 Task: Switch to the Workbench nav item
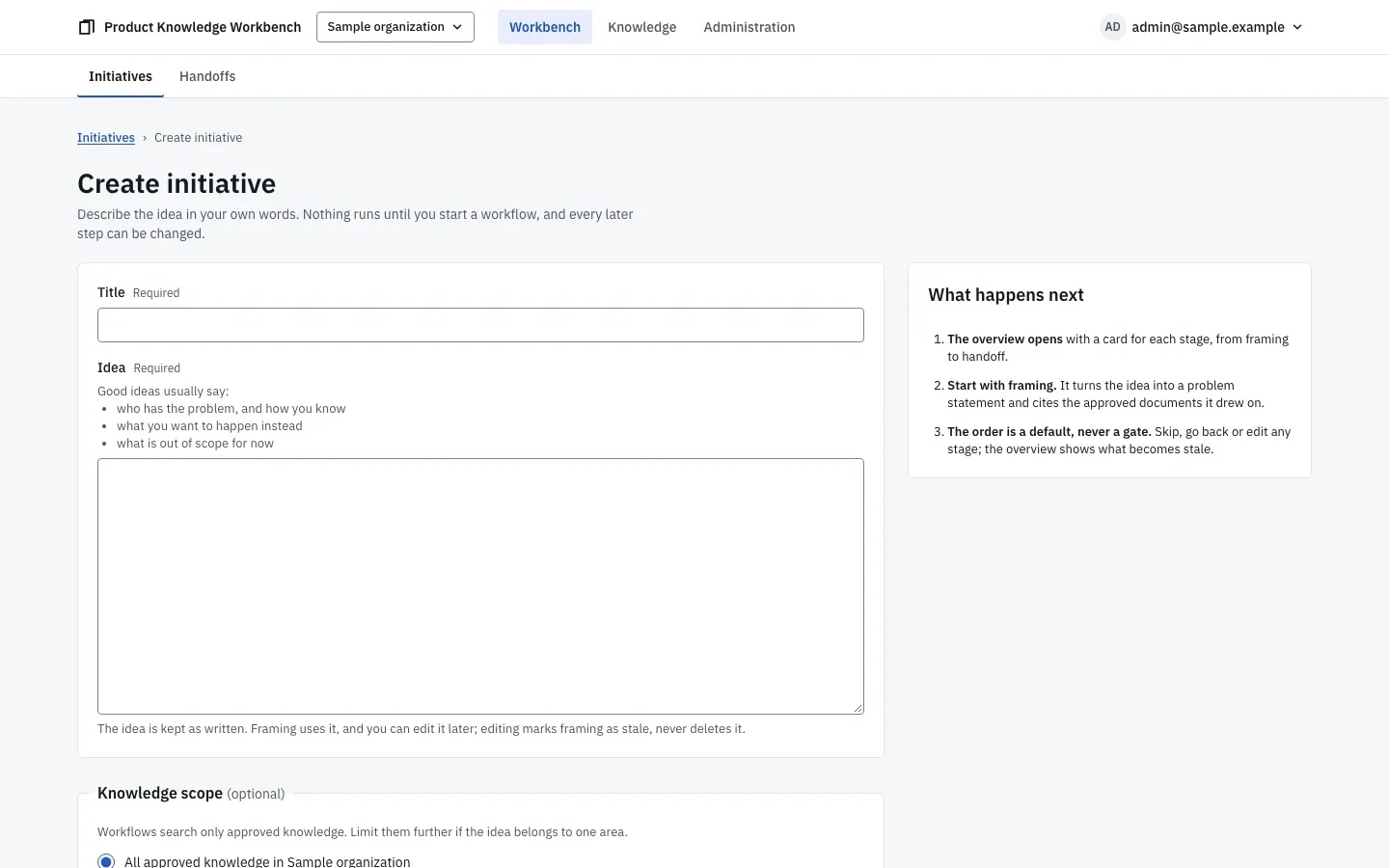(x=545, y=27)
